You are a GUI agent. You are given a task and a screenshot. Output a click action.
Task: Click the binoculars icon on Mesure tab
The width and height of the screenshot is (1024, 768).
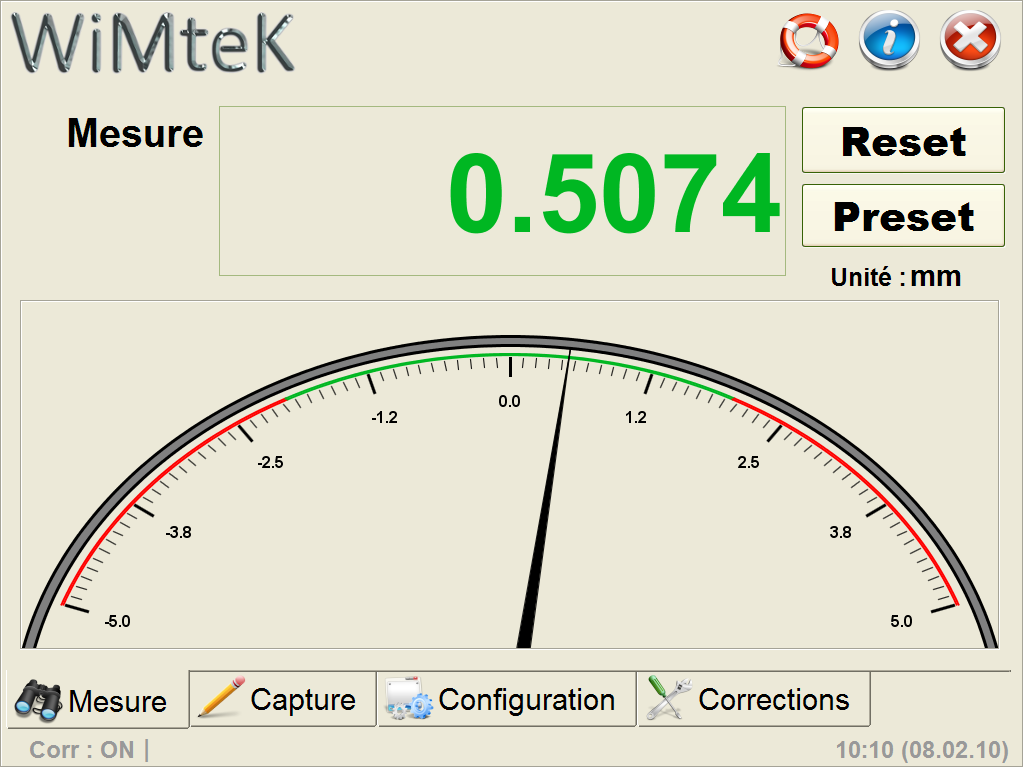pyautogui.click(x=39, y=701)
